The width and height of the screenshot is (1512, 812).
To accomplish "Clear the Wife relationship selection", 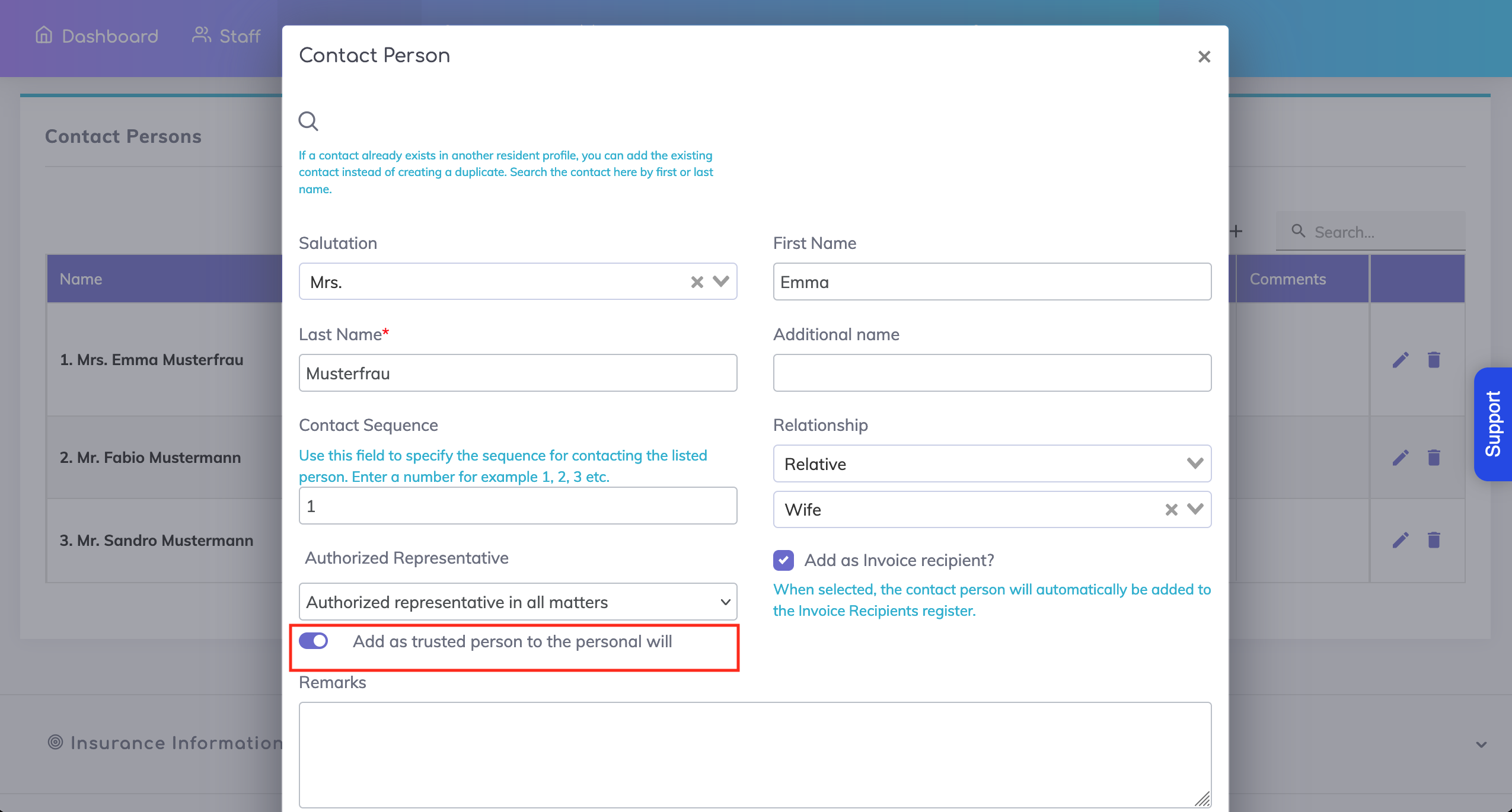I will tap(1171, 510).
